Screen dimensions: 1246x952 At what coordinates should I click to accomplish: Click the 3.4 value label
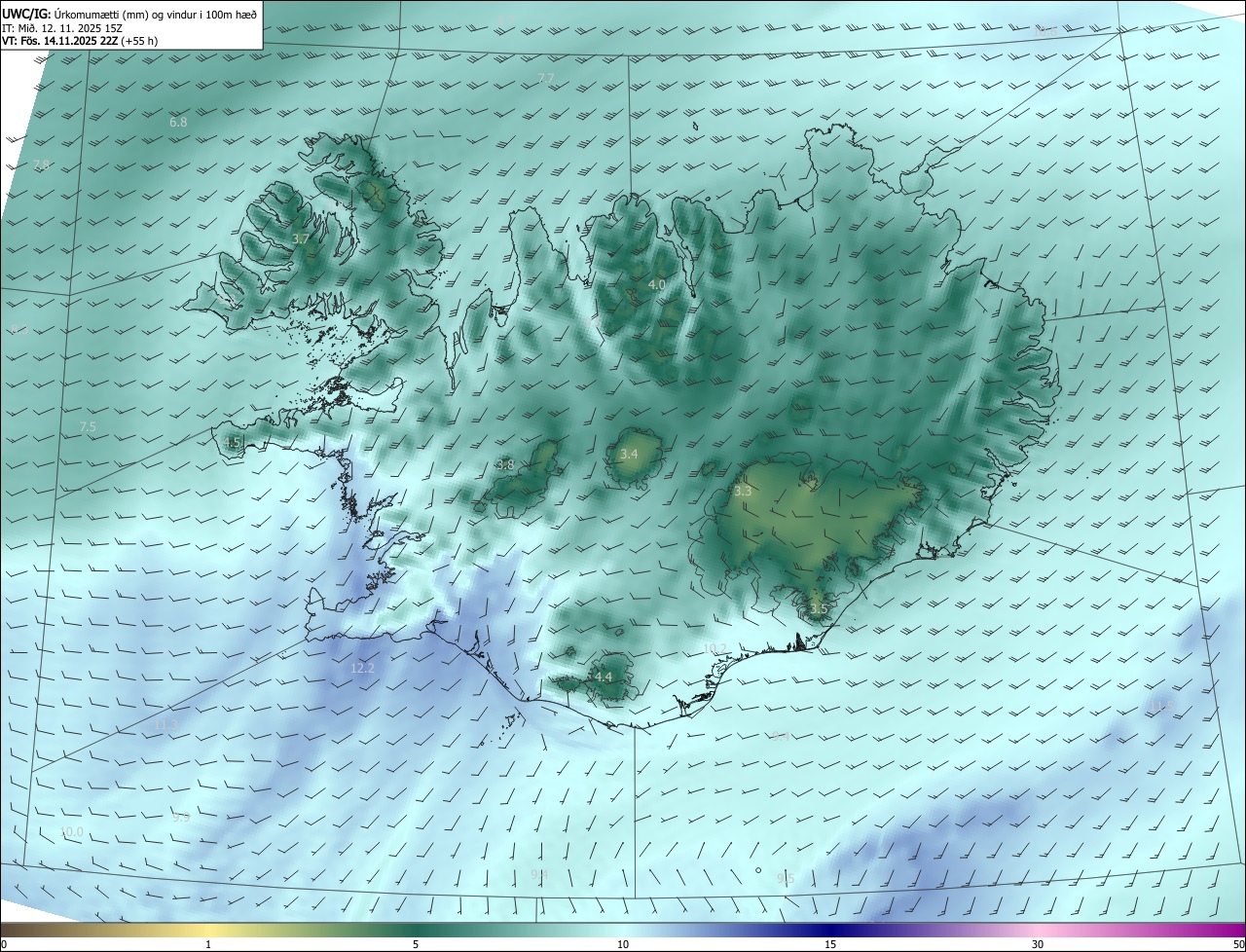click(x=629, y=454)
